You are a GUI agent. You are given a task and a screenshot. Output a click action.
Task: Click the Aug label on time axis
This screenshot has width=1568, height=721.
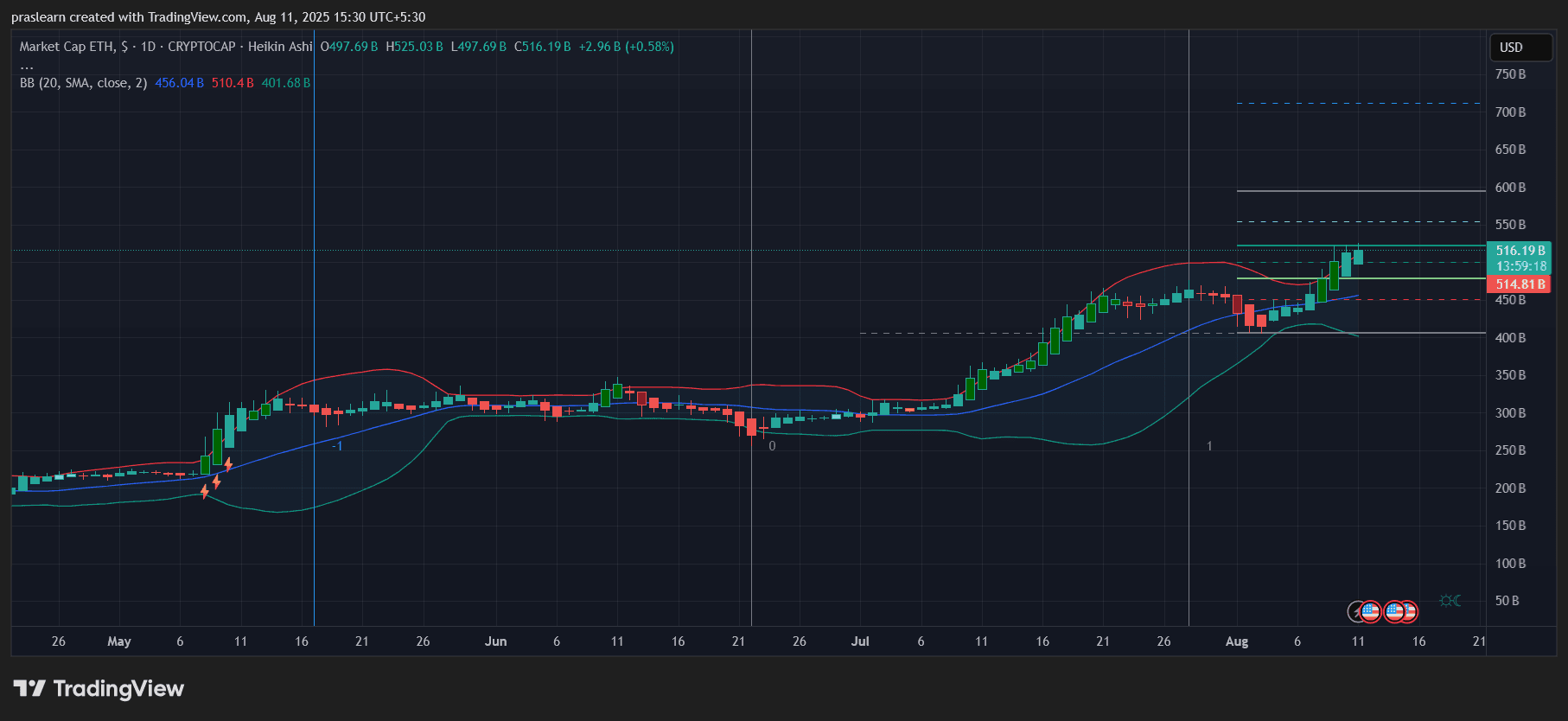click(x=1236, y=641)
